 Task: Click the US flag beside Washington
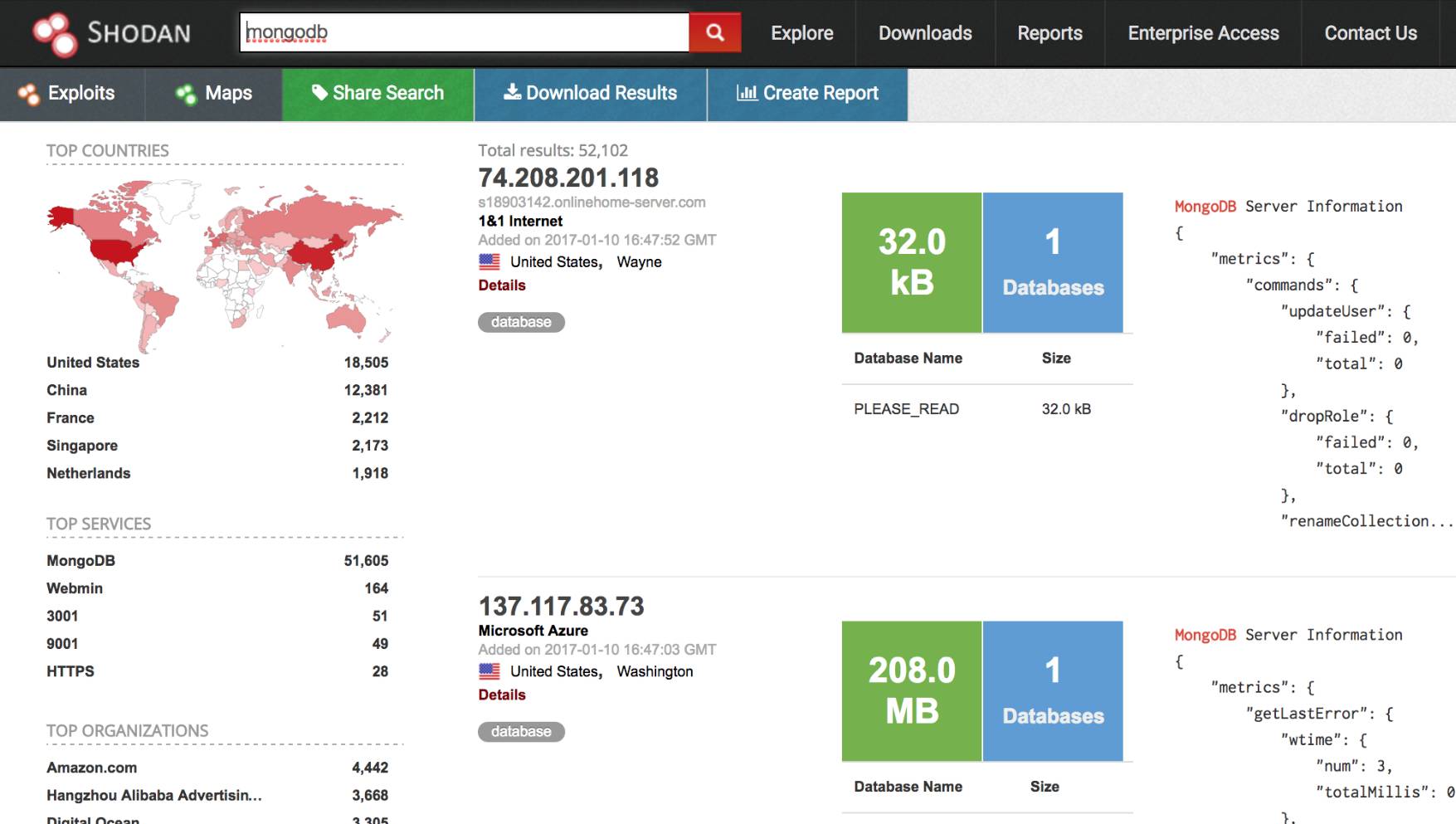489,670
